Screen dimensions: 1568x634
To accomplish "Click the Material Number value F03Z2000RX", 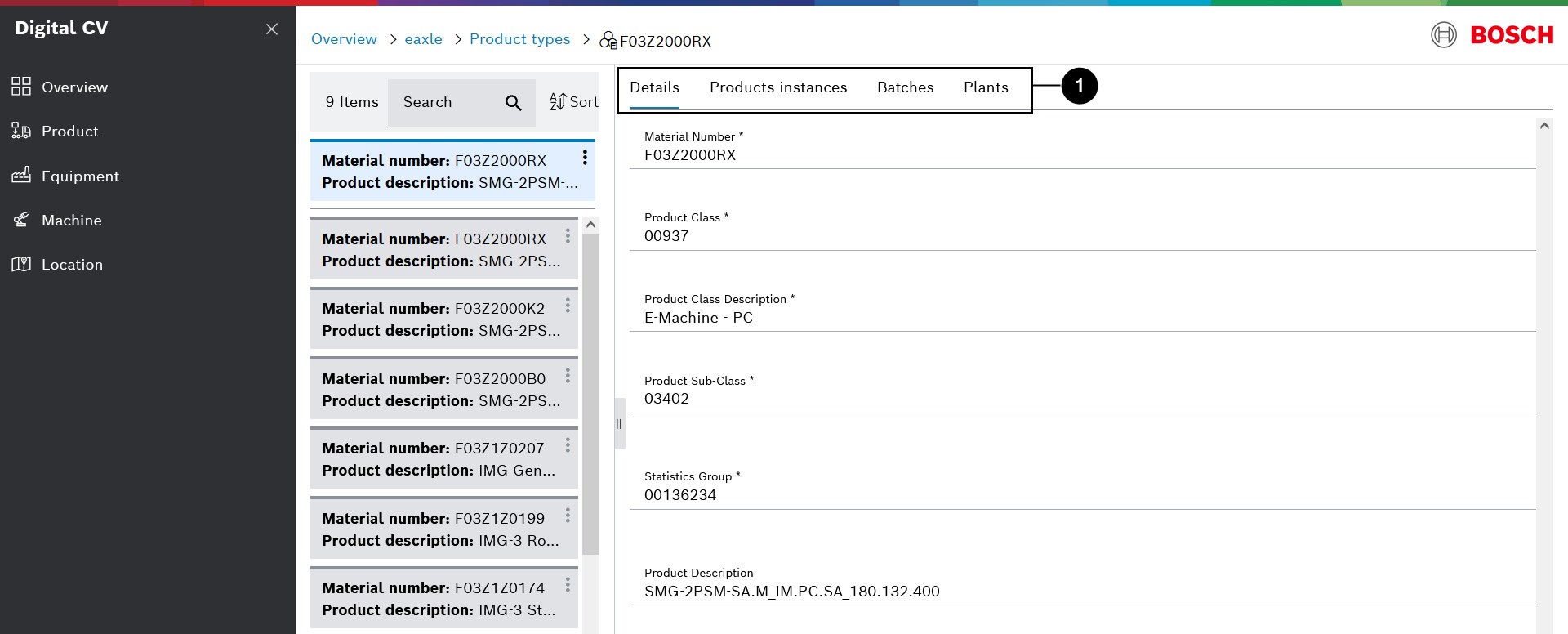I will (x=690, y=155).
